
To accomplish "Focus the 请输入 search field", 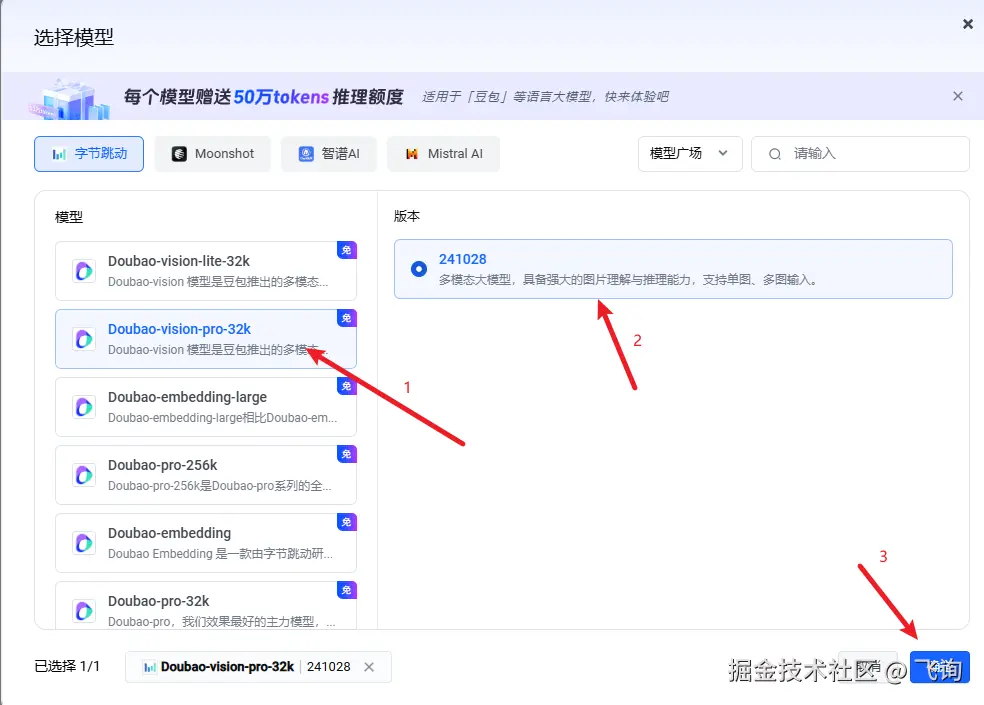I will (860, 154).
